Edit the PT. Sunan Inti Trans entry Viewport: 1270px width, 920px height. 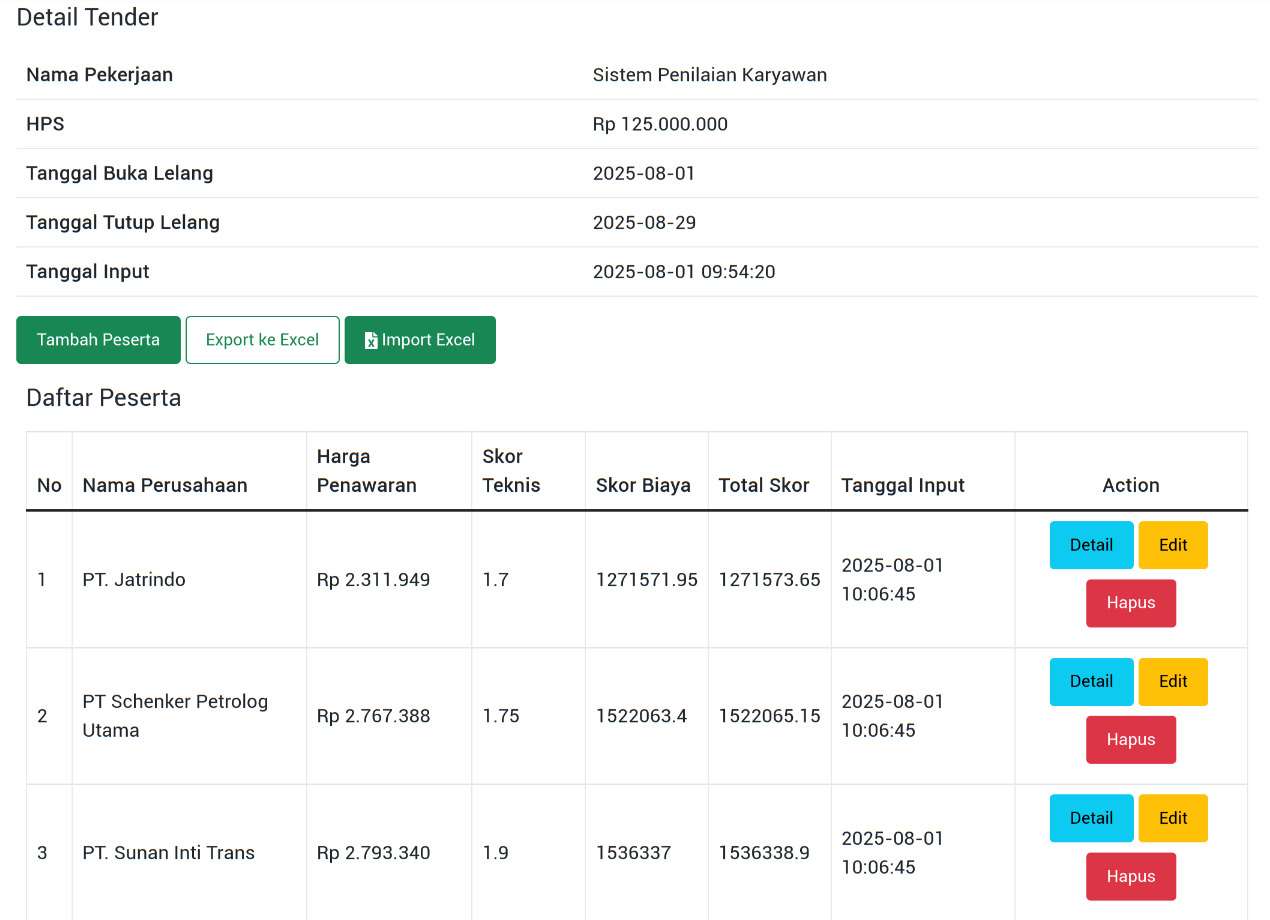[1173, 818]
